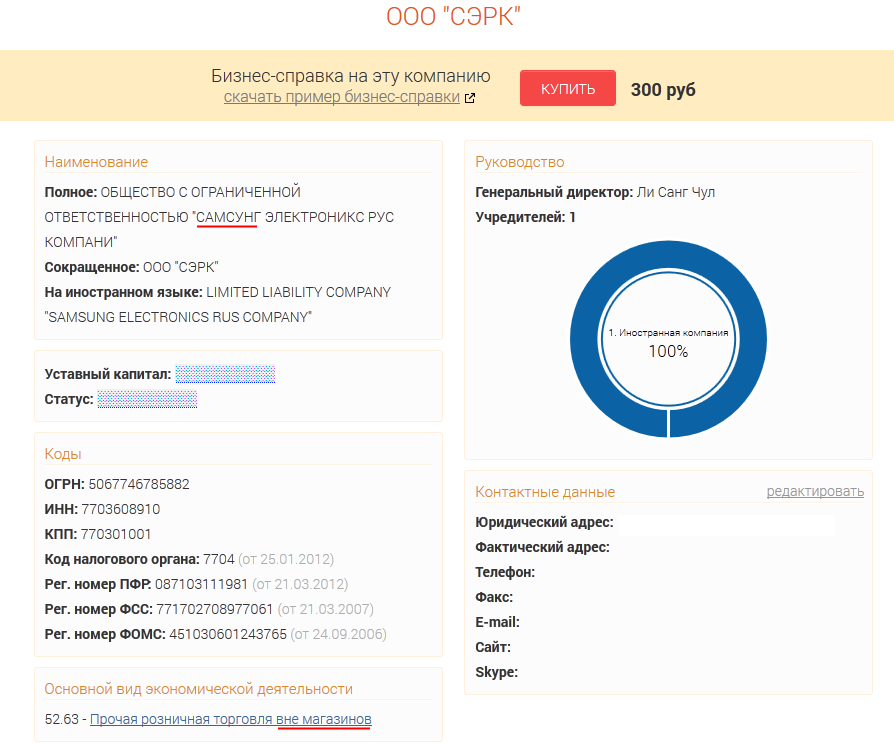
Task: Select the ИНН number 7703608910
Action: (x=120, y=509)
